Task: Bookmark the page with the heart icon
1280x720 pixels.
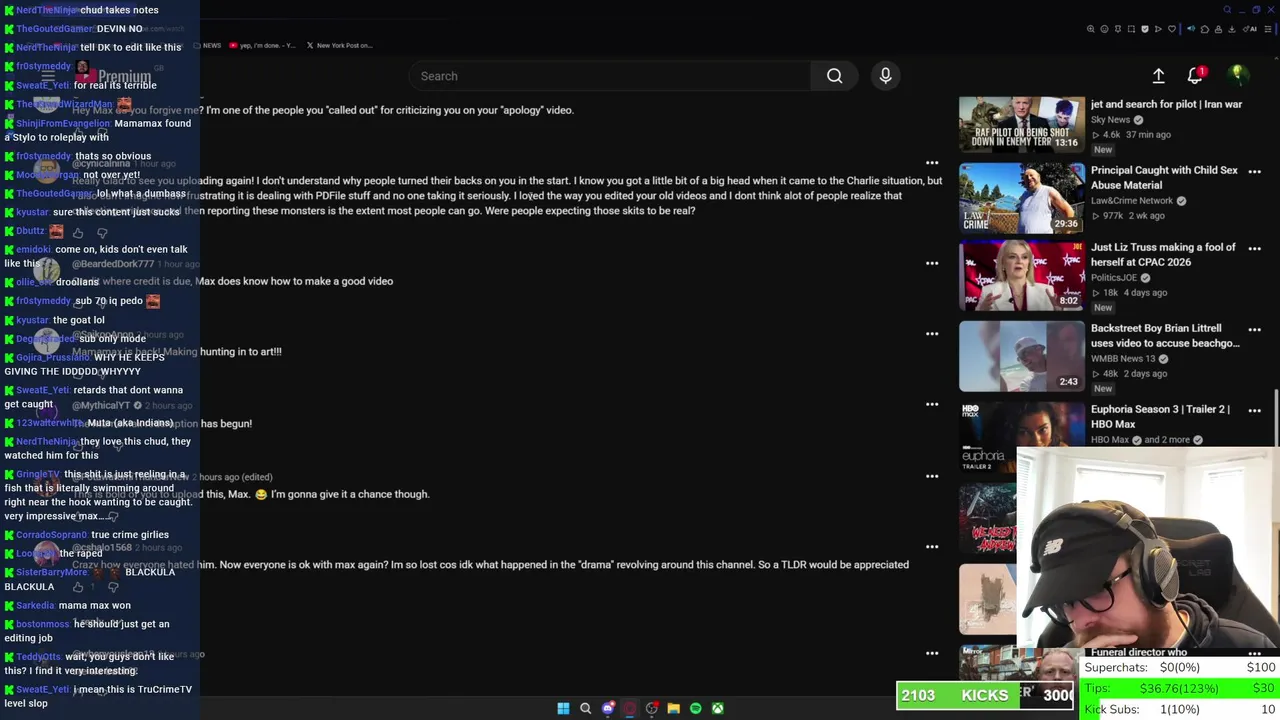Action: (1172, 29)
